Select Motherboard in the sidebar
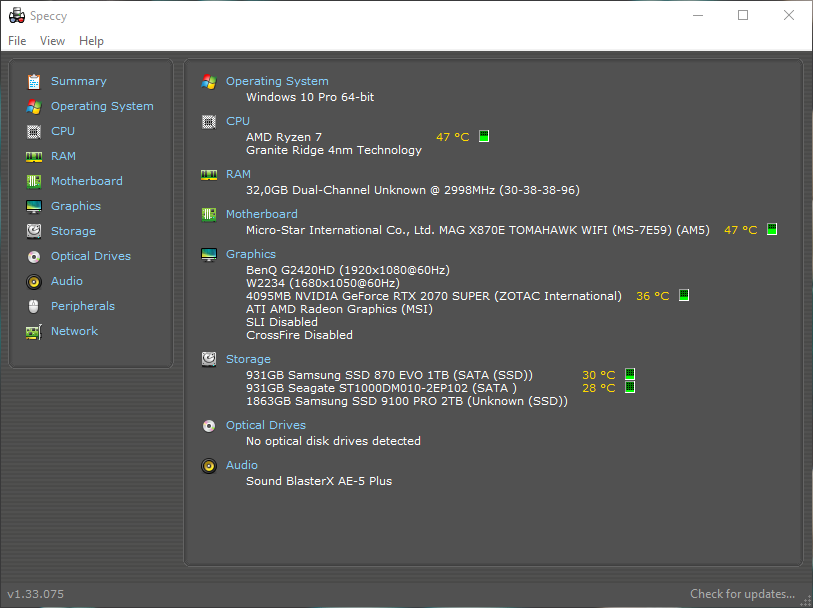The height and width of the screenshot is (608, 813). point(87,181)
